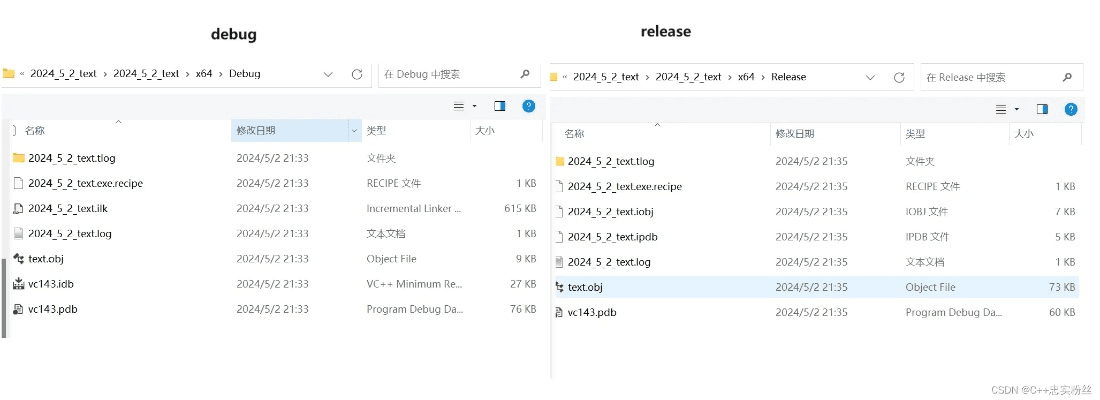Click folder icon of 2024_5_2_text.tlog in Release
The width and height of the screenshot is (1100, 400).
560,161
